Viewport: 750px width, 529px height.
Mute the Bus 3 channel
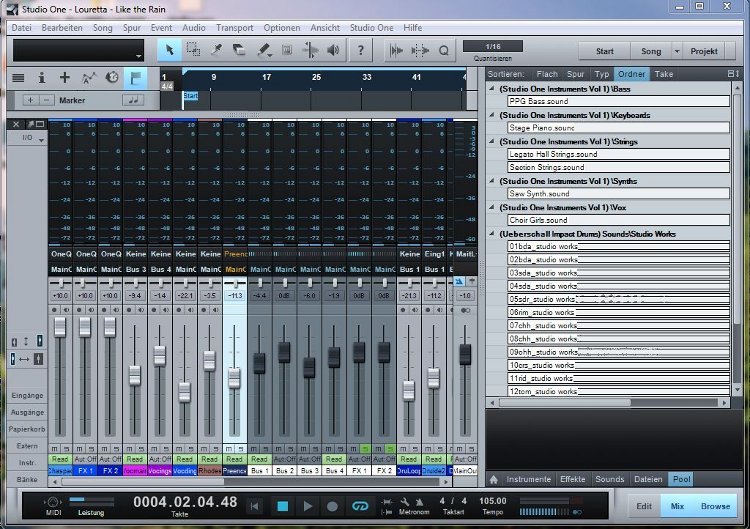pyautogui.click(x=303, y=449)
